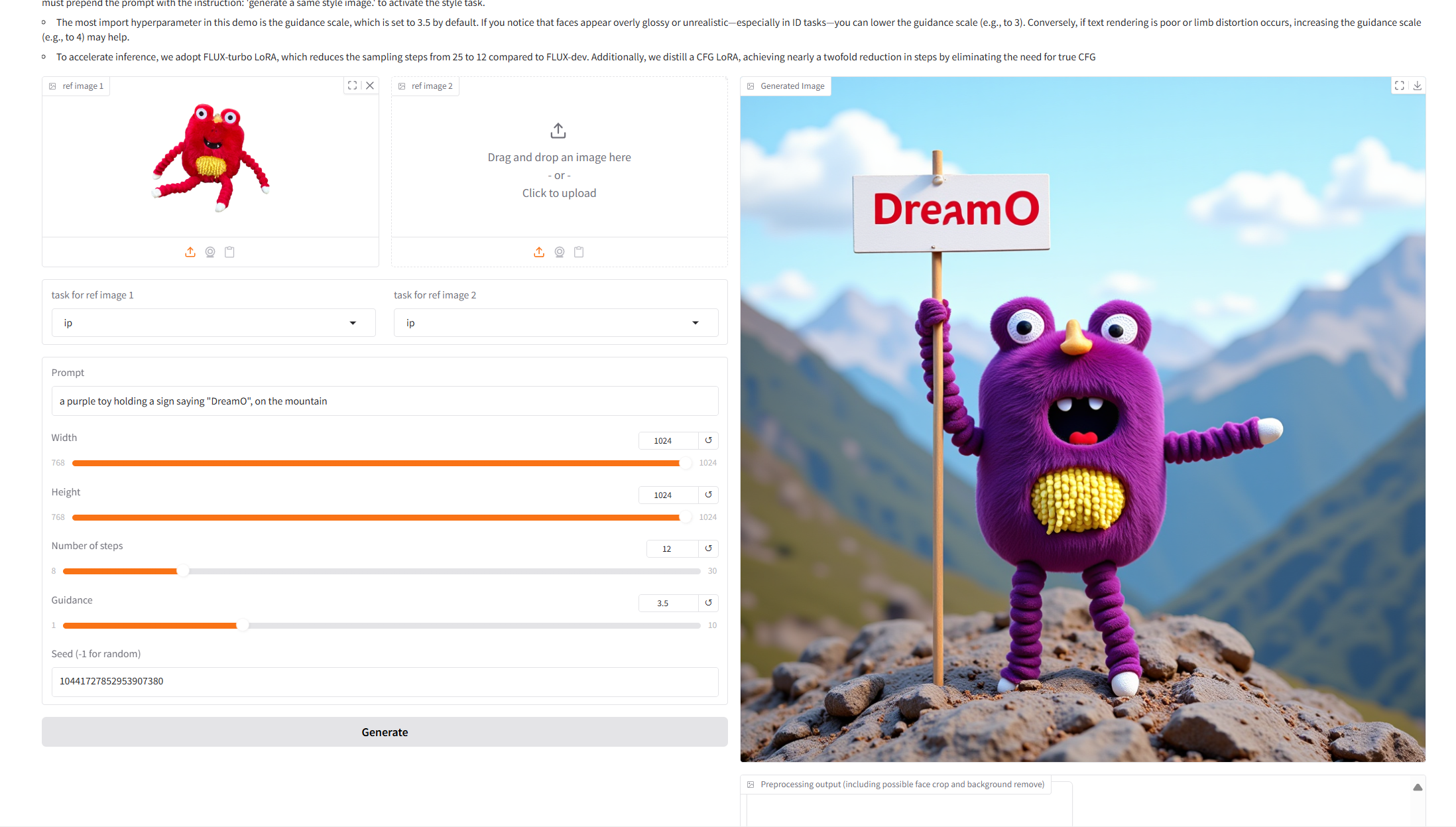Remove ref image 1 with X button
Screen dimensions: 1456x827
pyautogui.click(x=370, y=86)
